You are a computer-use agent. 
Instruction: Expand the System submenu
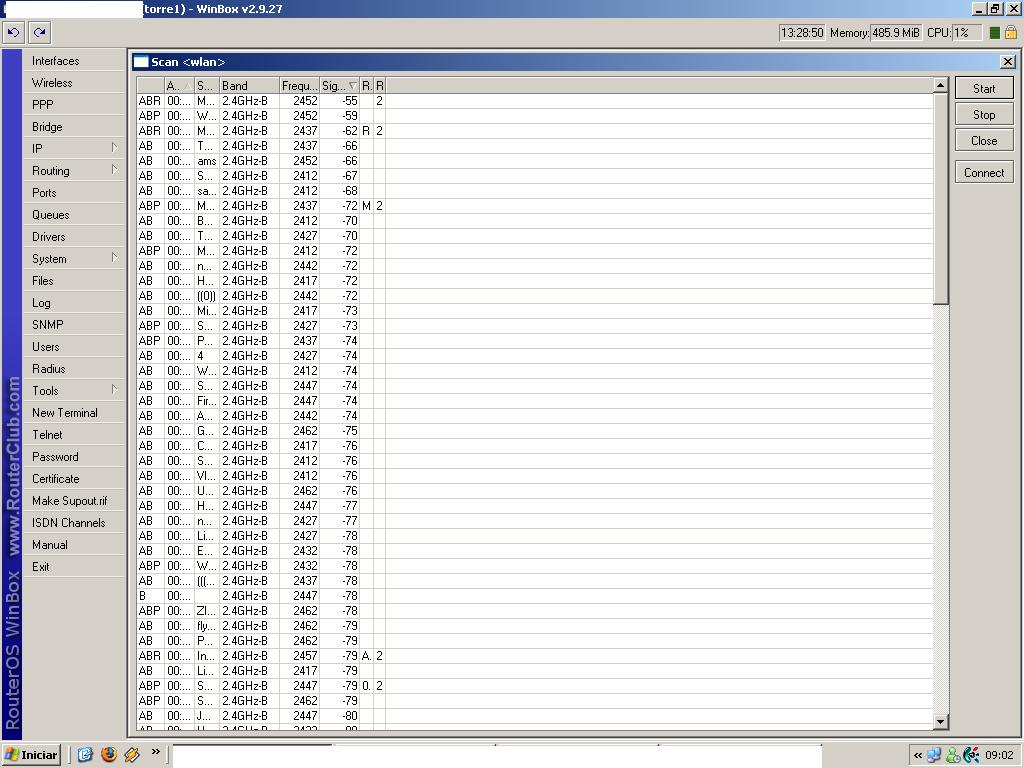click(74, 259)
